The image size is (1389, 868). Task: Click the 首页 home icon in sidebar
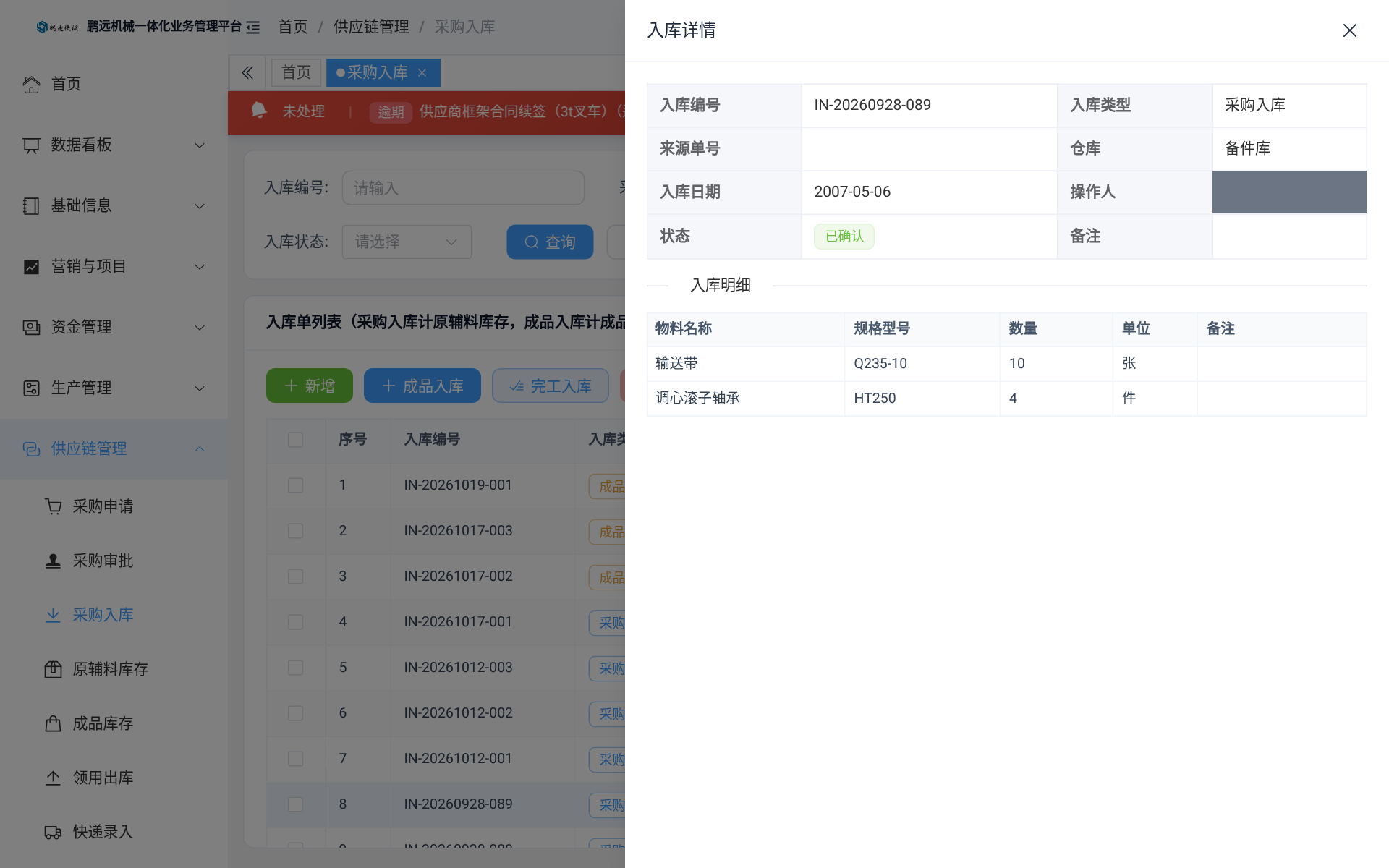(x=31, y=85)
